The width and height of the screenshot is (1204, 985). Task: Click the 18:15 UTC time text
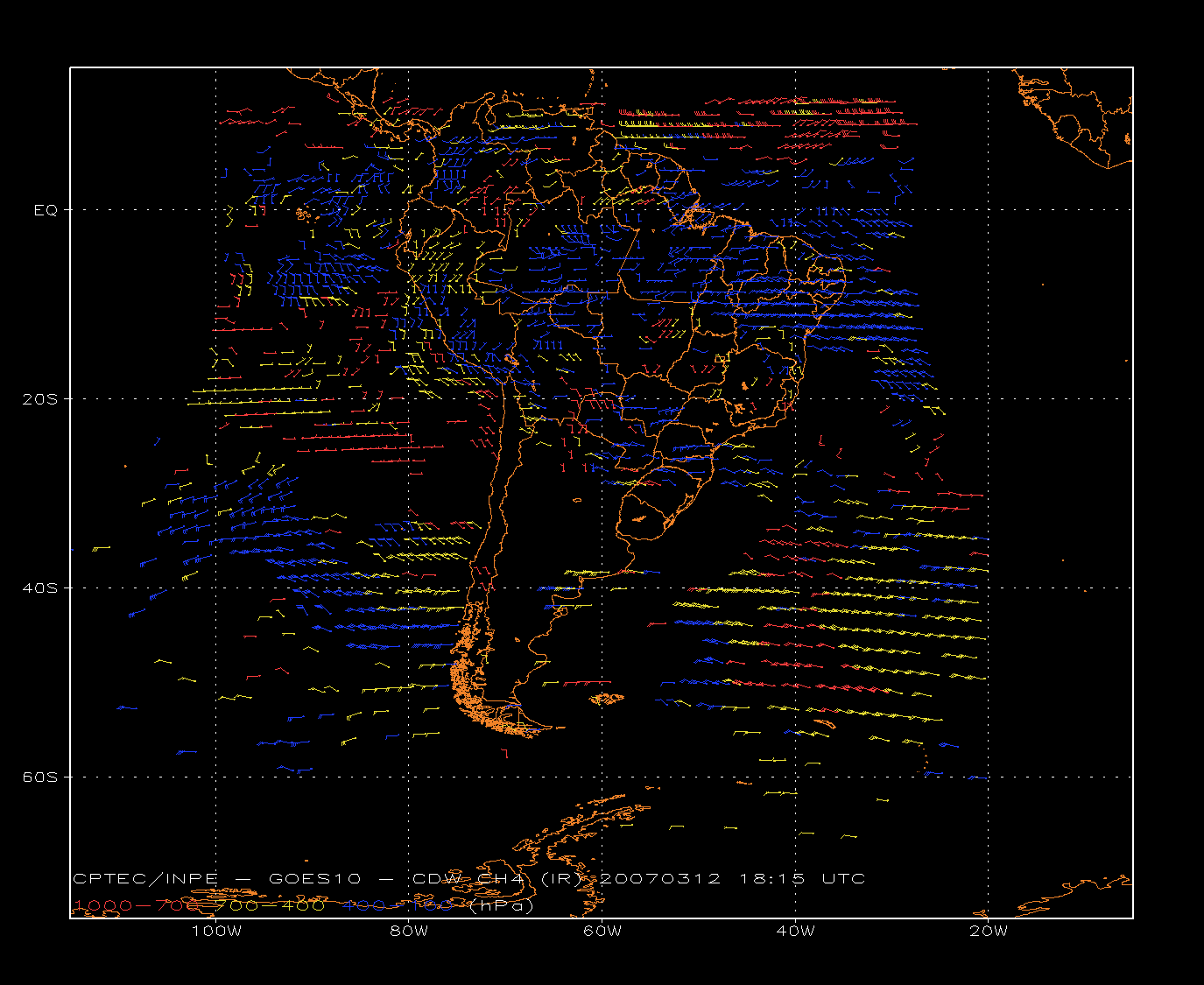coord(802,878)
